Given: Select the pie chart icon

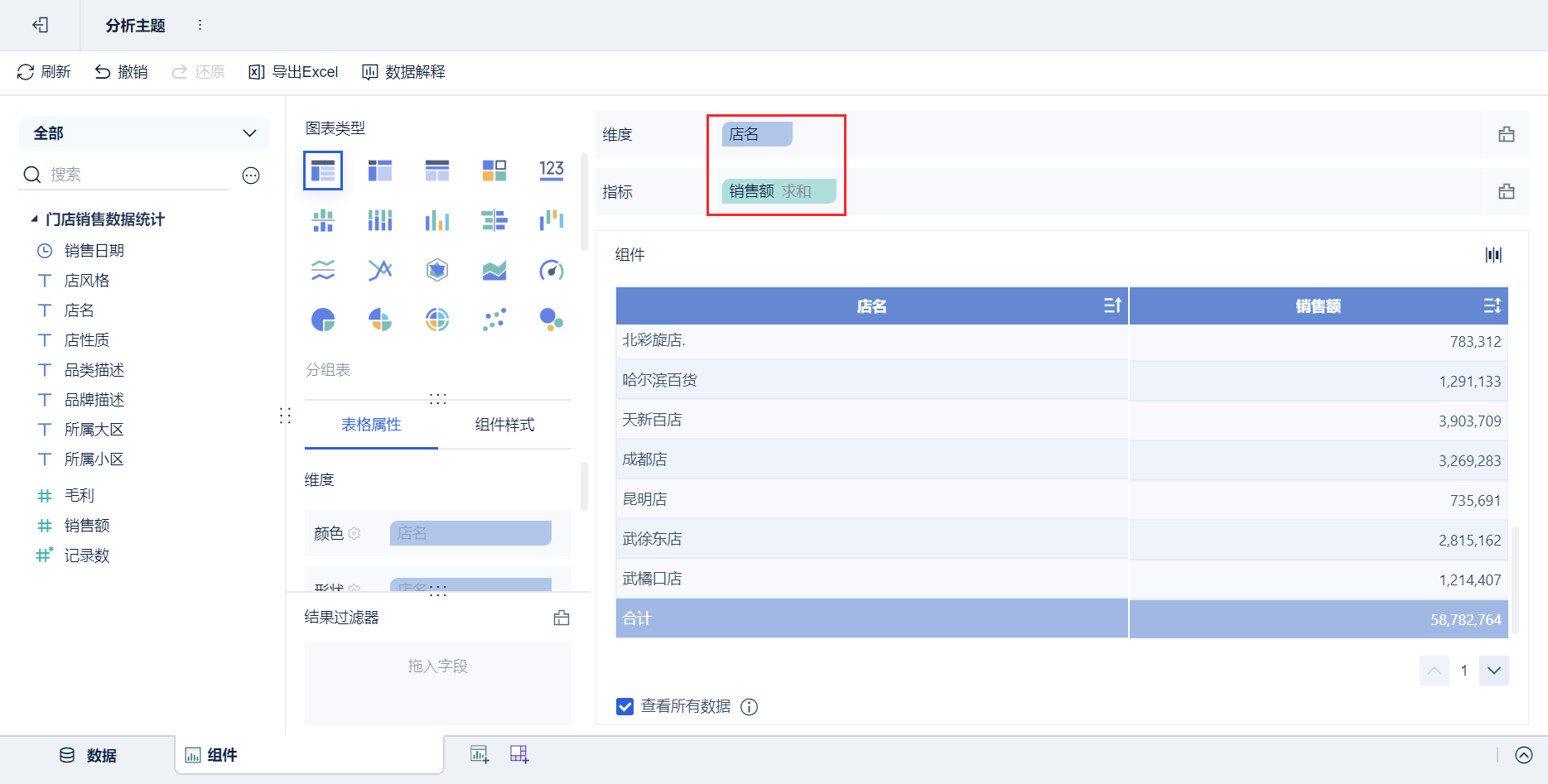Looking at the screenshot, I should [x=323, y=320].
